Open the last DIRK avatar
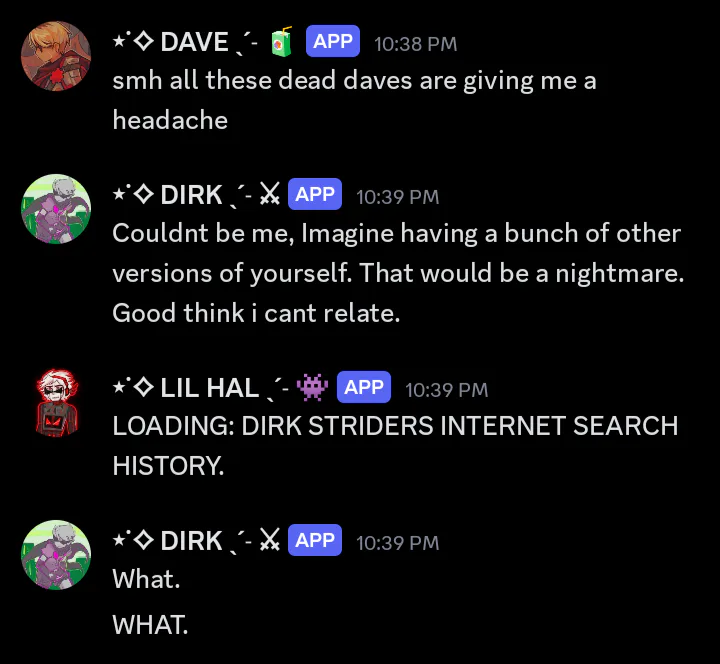Viewport: 720px width, 664px height. [x=56, y=555]
